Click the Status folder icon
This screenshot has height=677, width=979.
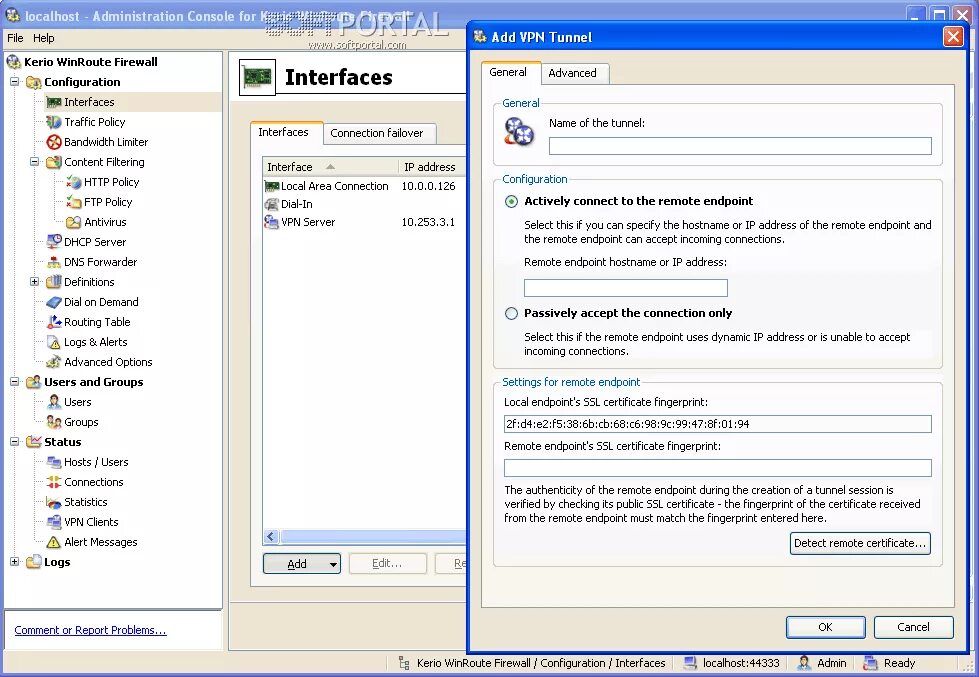[34, 442]
